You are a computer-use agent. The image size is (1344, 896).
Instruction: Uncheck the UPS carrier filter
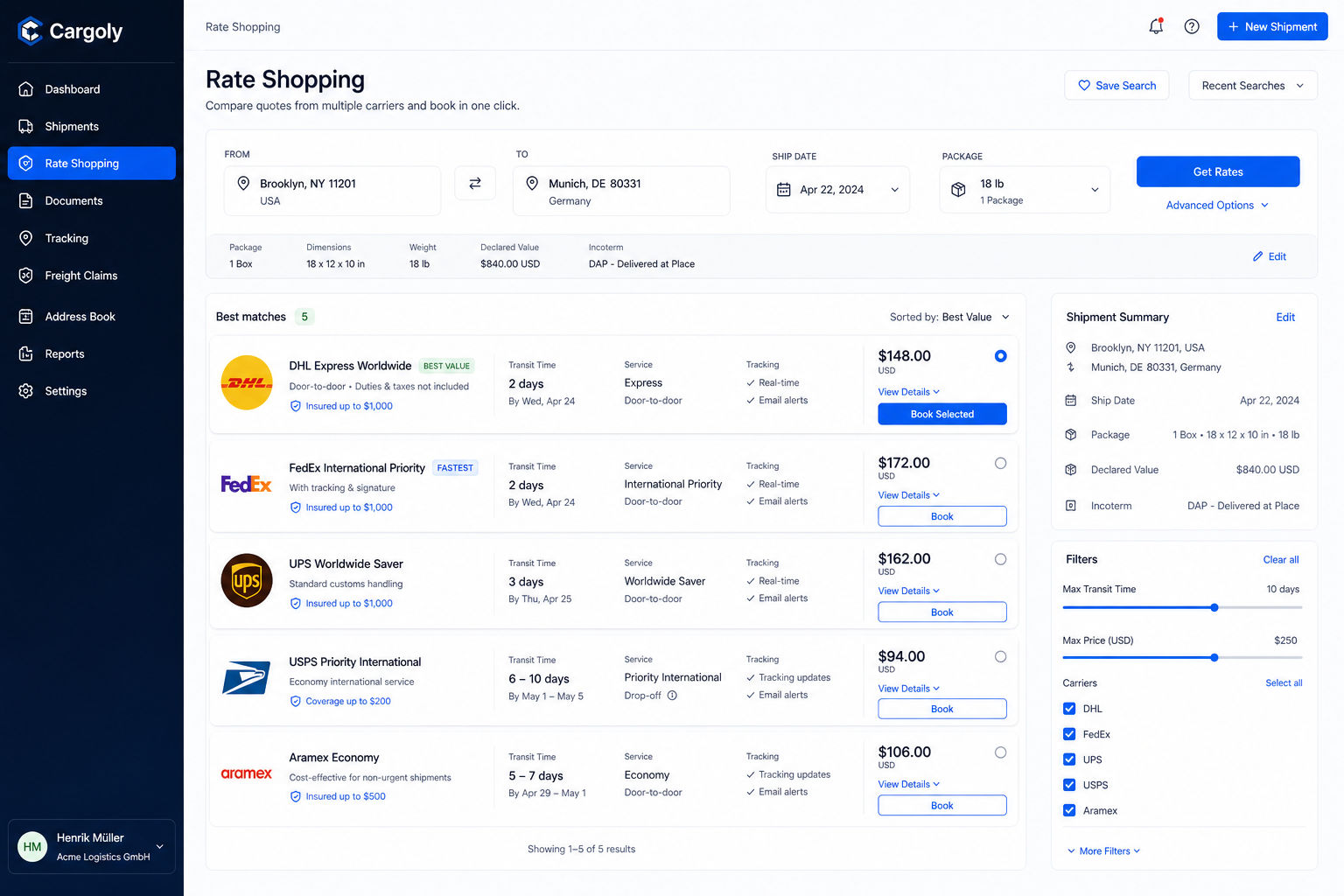(1069, 759)
